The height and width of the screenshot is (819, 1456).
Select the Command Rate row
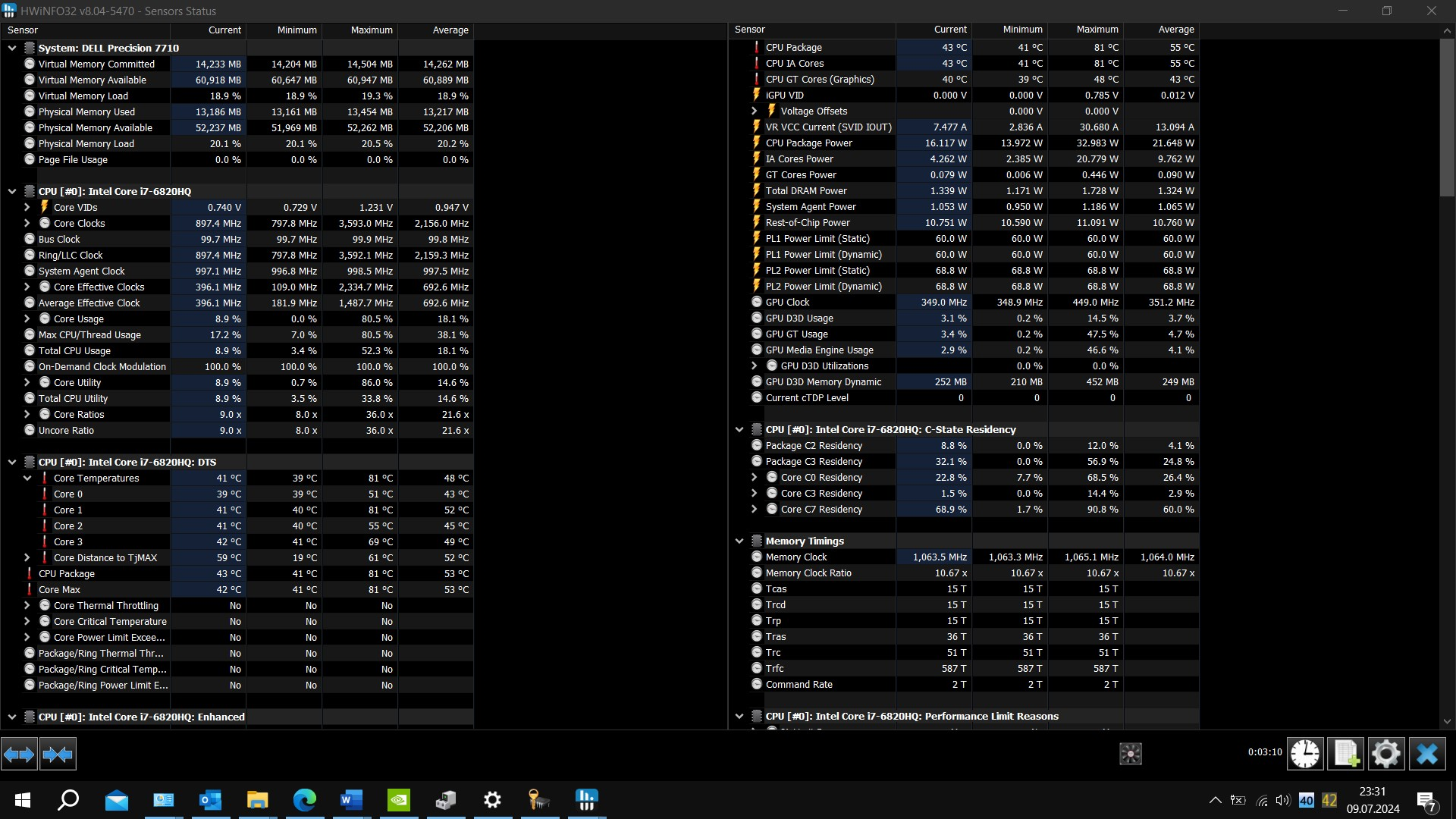(964, 684)
